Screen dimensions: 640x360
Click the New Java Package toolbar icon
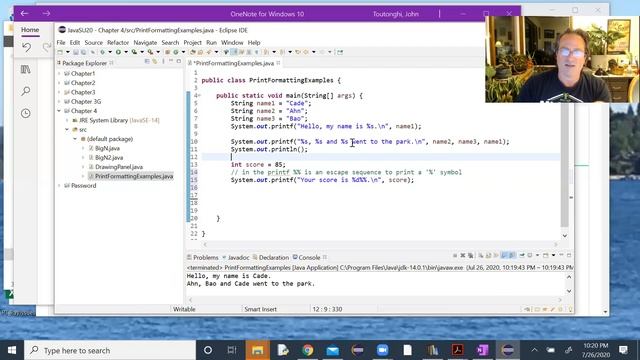pyautogui.click(x=167, y=52)
